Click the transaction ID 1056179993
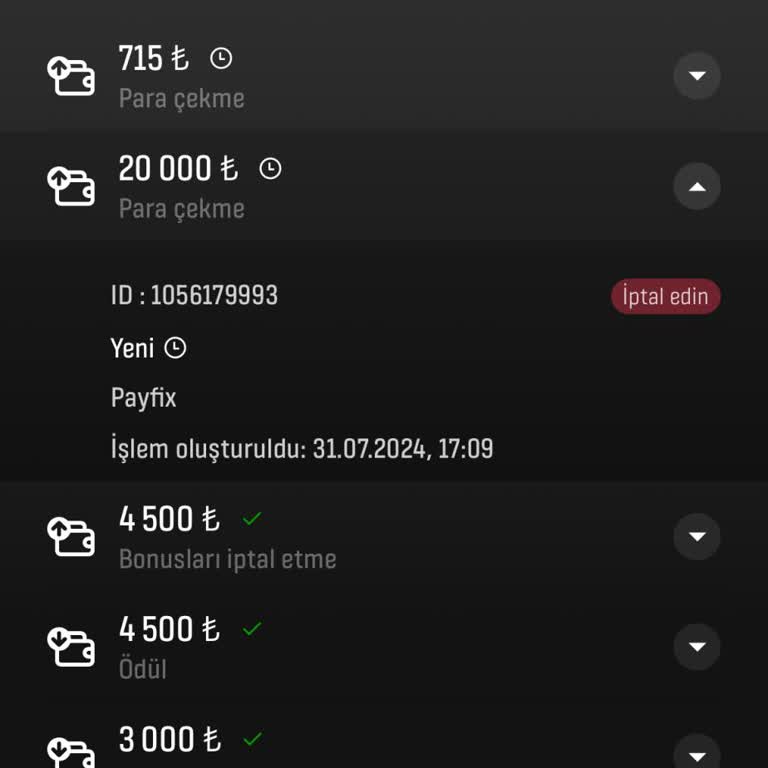Image resolution: width=768 pixels, height=768 pixels. pyautogui.click(x=194, y=296)
